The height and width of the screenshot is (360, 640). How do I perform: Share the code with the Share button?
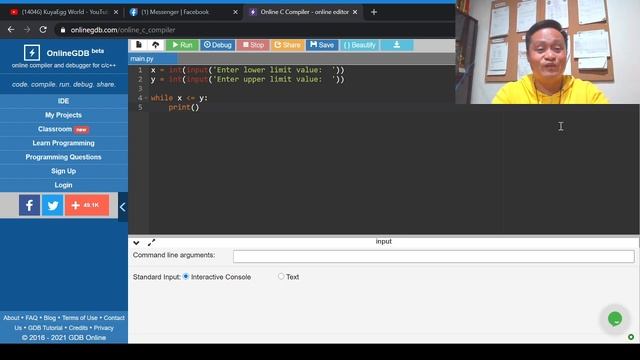(287, 45)
